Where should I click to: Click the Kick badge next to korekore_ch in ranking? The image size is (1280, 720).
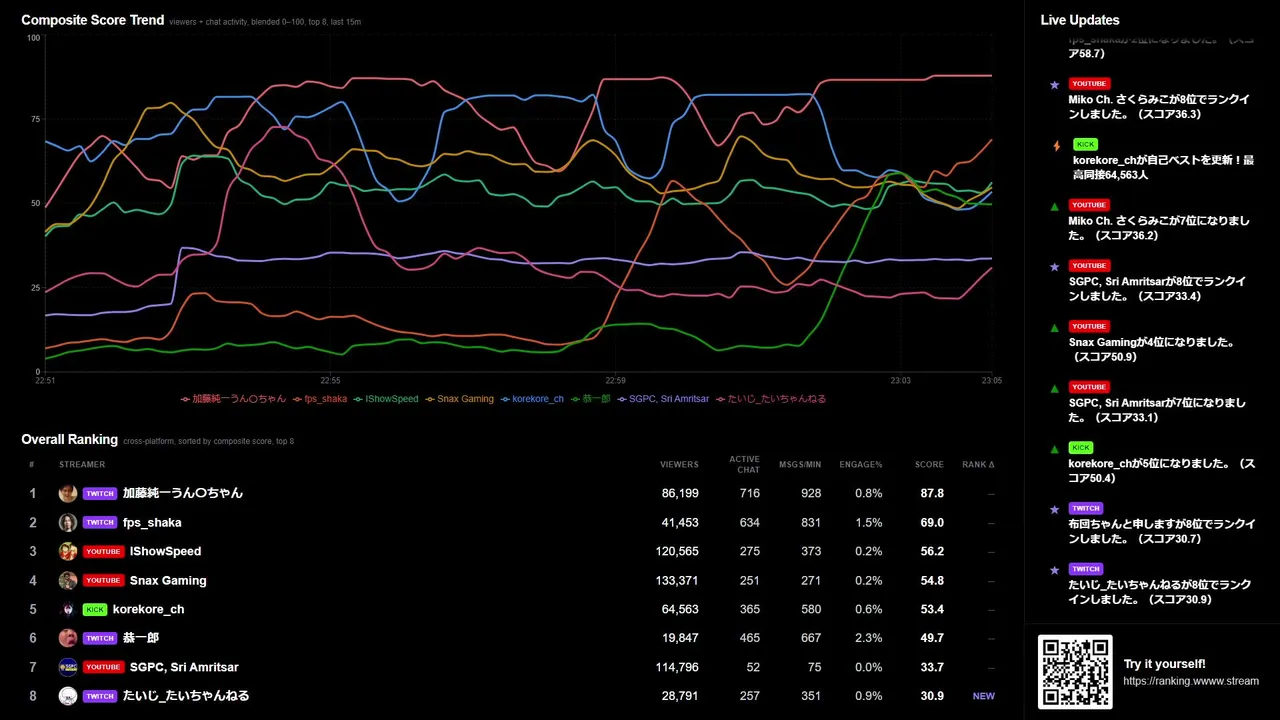(x=95, y=609)
